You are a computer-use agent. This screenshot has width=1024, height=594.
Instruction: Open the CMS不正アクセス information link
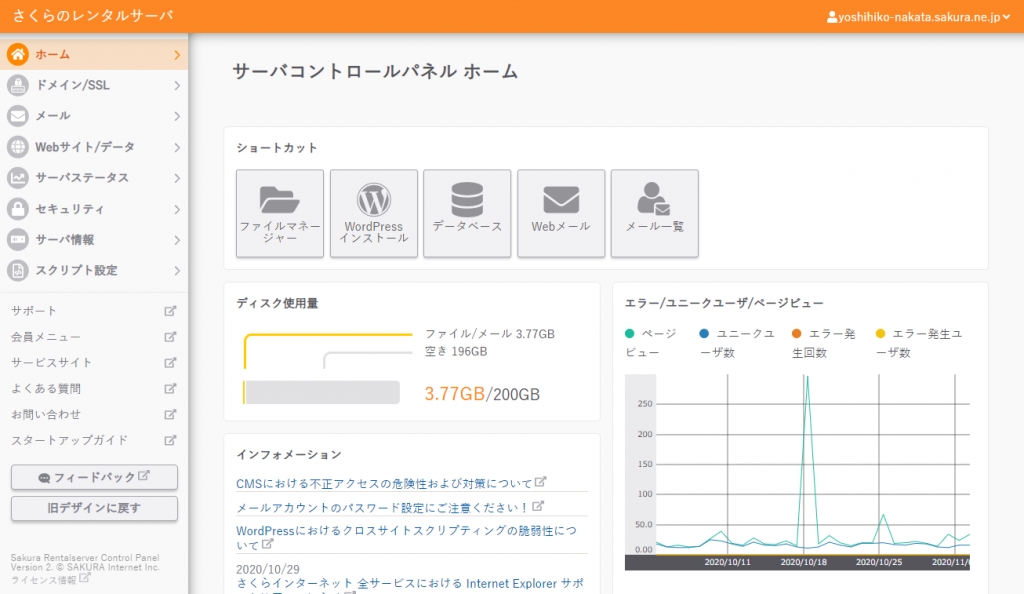tap(384, 484)
